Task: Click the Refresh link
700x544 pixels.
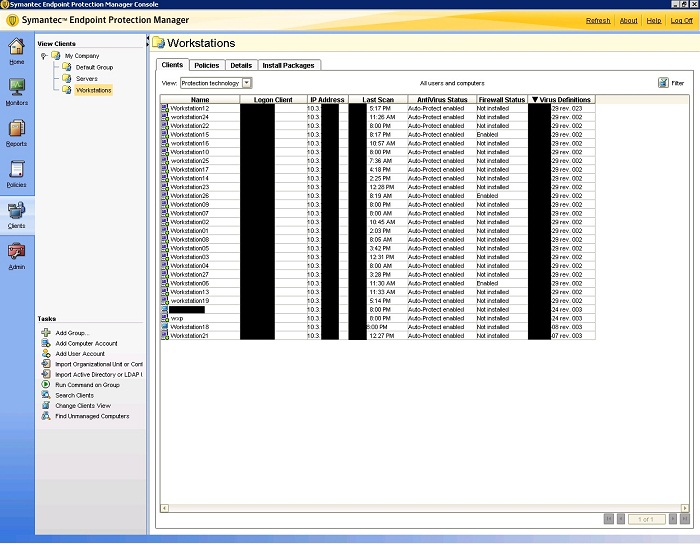Action: click(x=598, y=21)
